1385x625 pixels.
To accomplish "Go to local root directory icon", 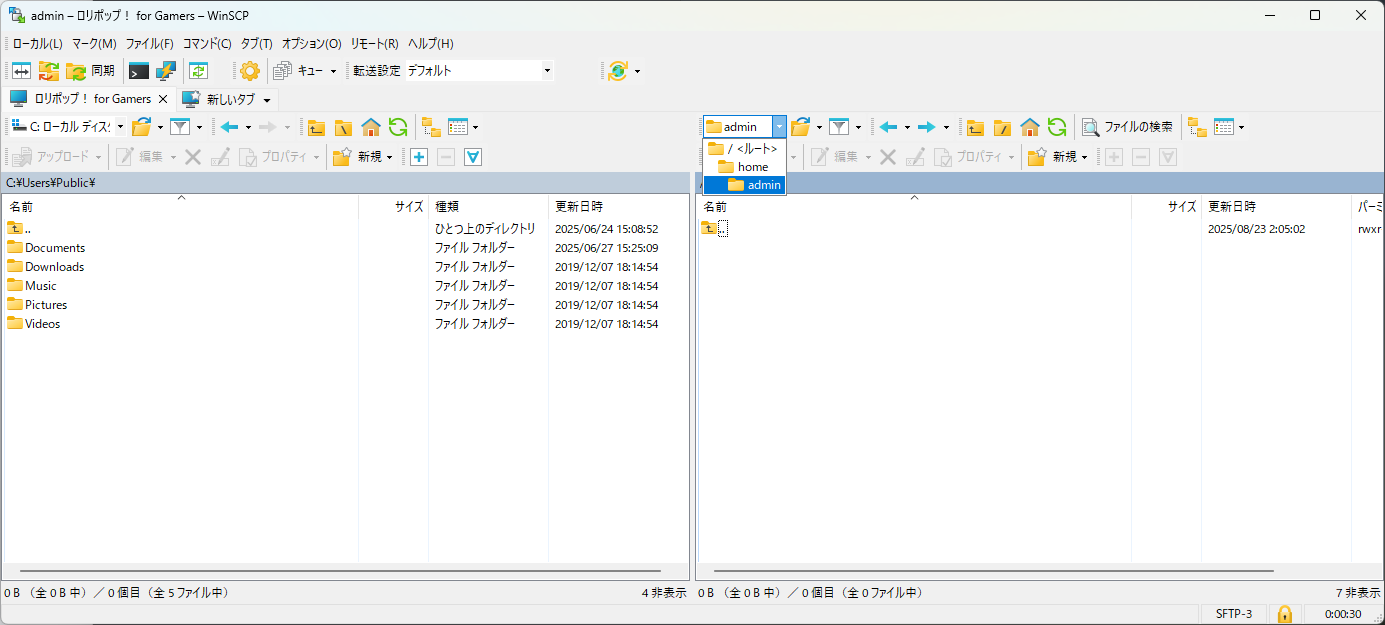I will point(343,127).
